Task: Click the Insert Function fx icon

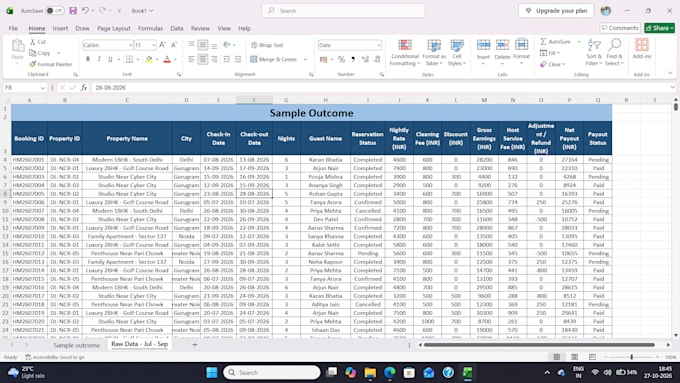Action: pyautogui.click(x=84, y=88)
